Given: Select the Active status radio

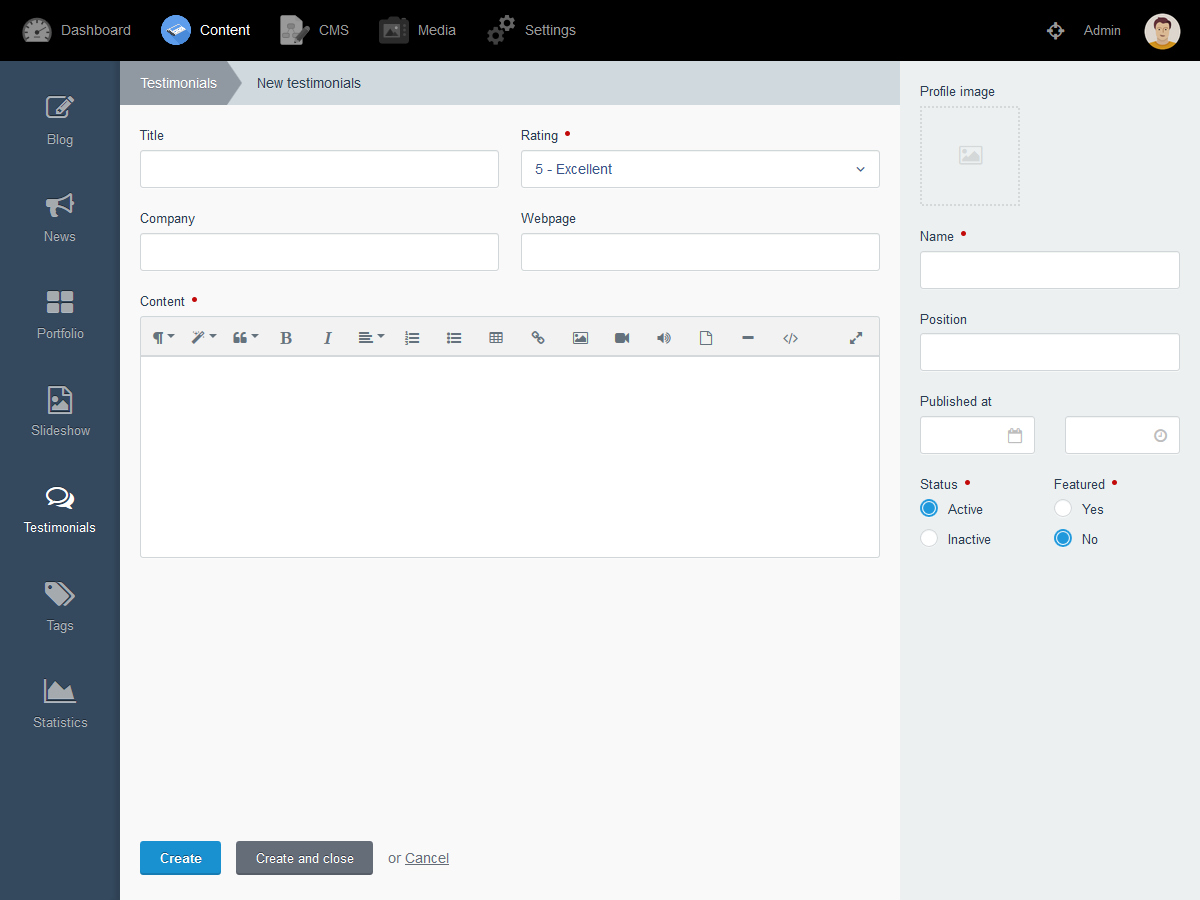Looking at the screenshot, I should pos(929,508).
